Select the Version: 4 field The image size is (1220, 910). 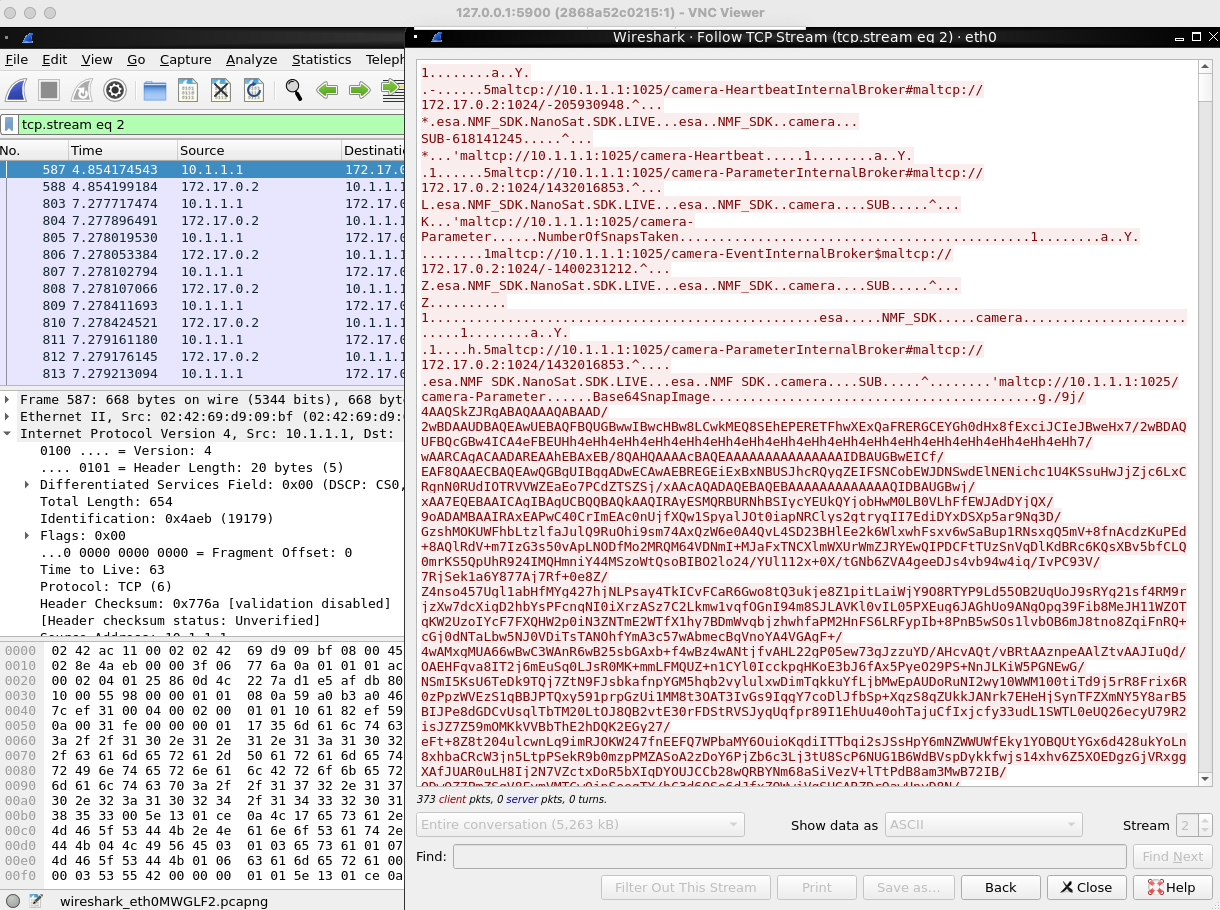click(x=126, y=450)
